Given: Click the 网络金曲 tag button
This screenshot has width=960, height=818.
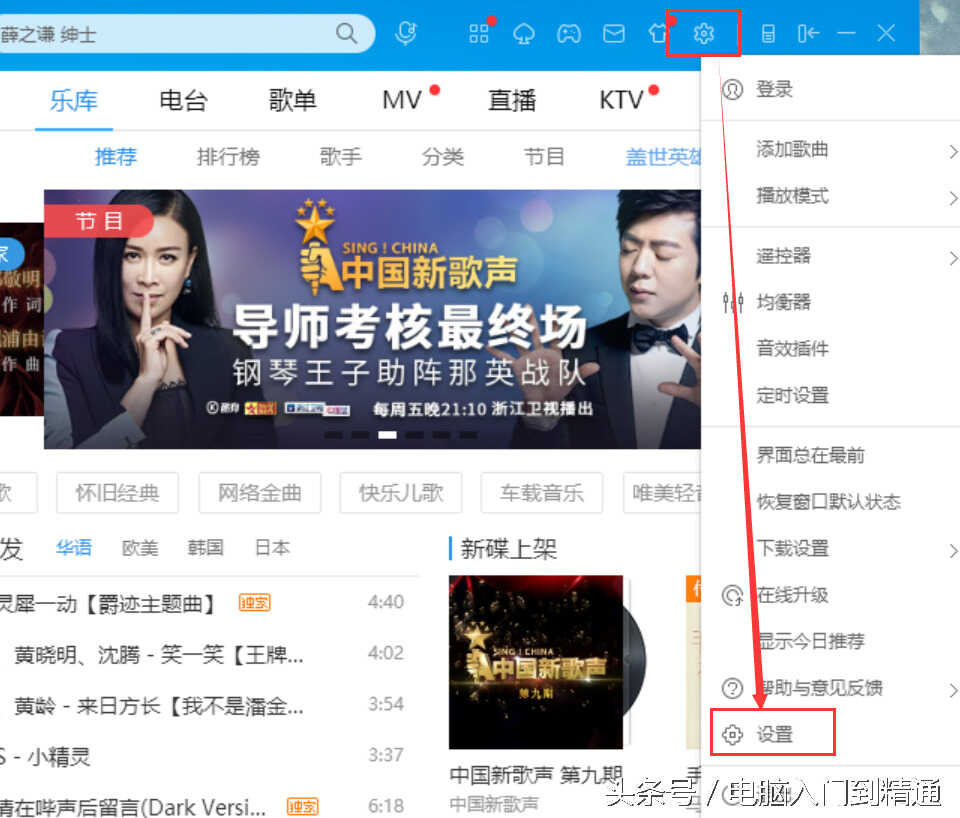Looking at the screenshot, I should (x=260, y=493).
